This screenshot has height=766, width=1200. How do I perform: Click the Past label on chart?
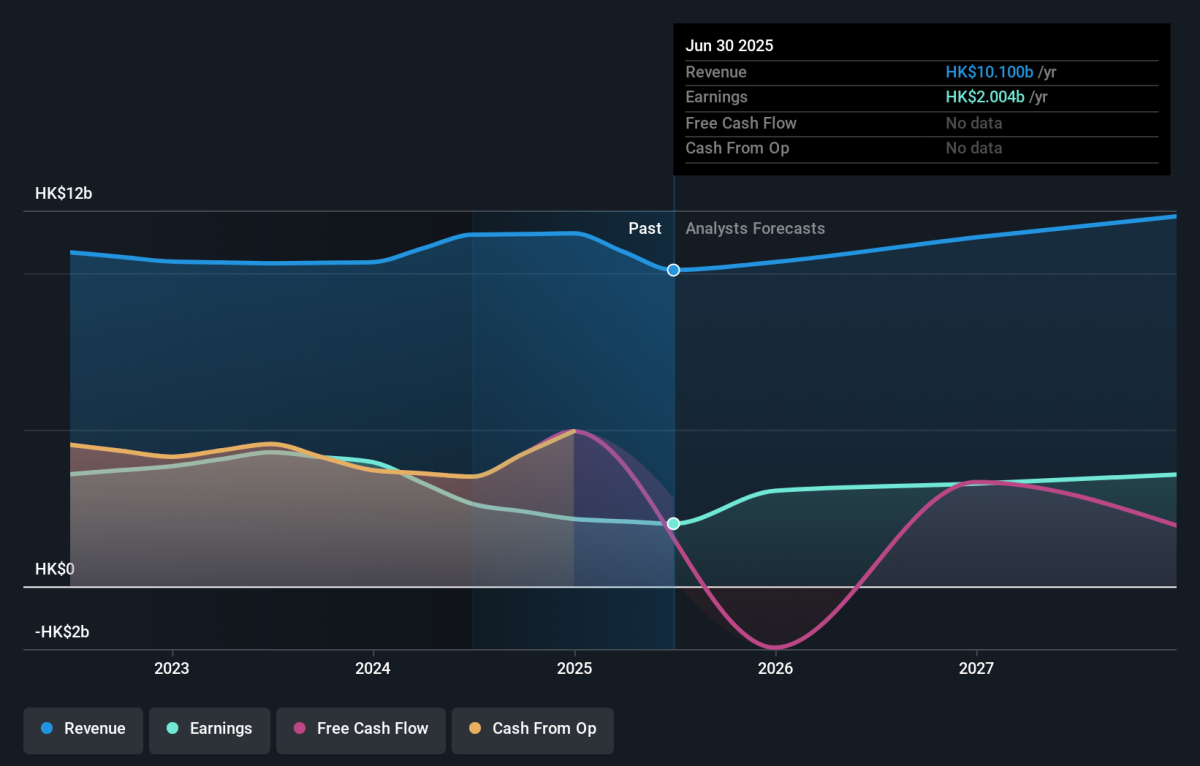click(645, 229)
